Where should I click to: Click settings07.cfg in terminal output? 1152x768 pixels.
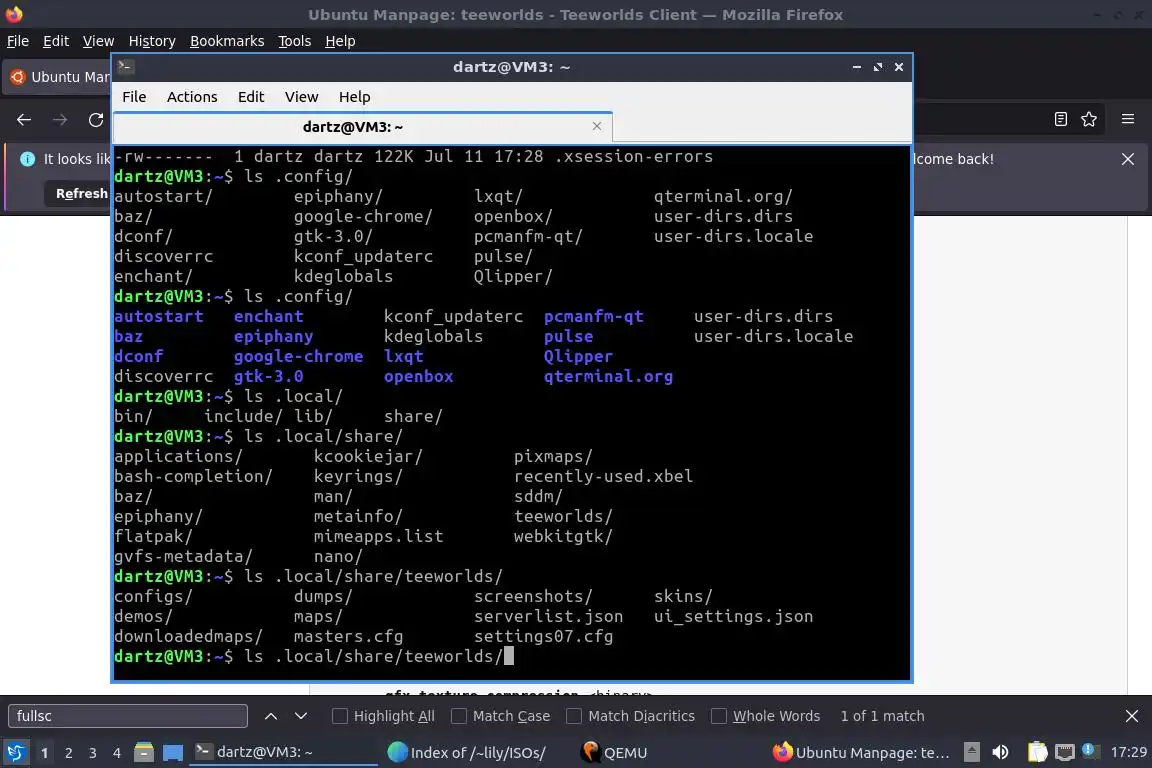tap(544, 636)
